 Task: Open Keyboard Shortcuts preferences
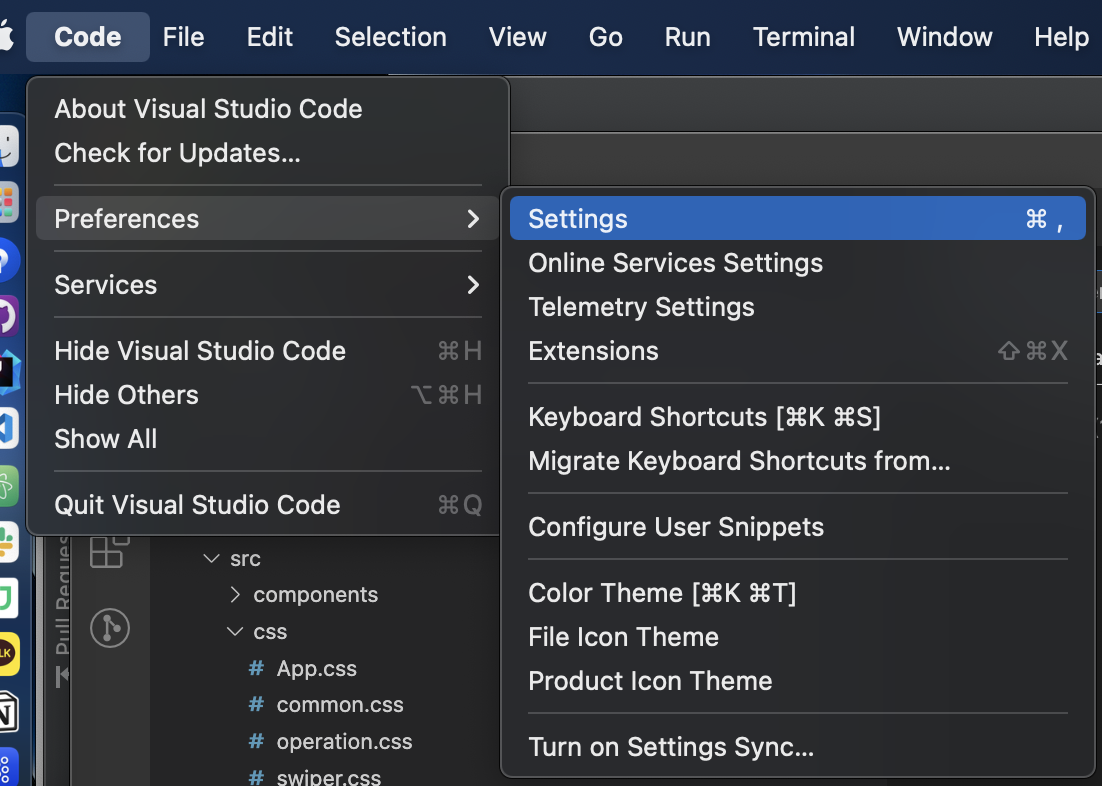[704, 417]
